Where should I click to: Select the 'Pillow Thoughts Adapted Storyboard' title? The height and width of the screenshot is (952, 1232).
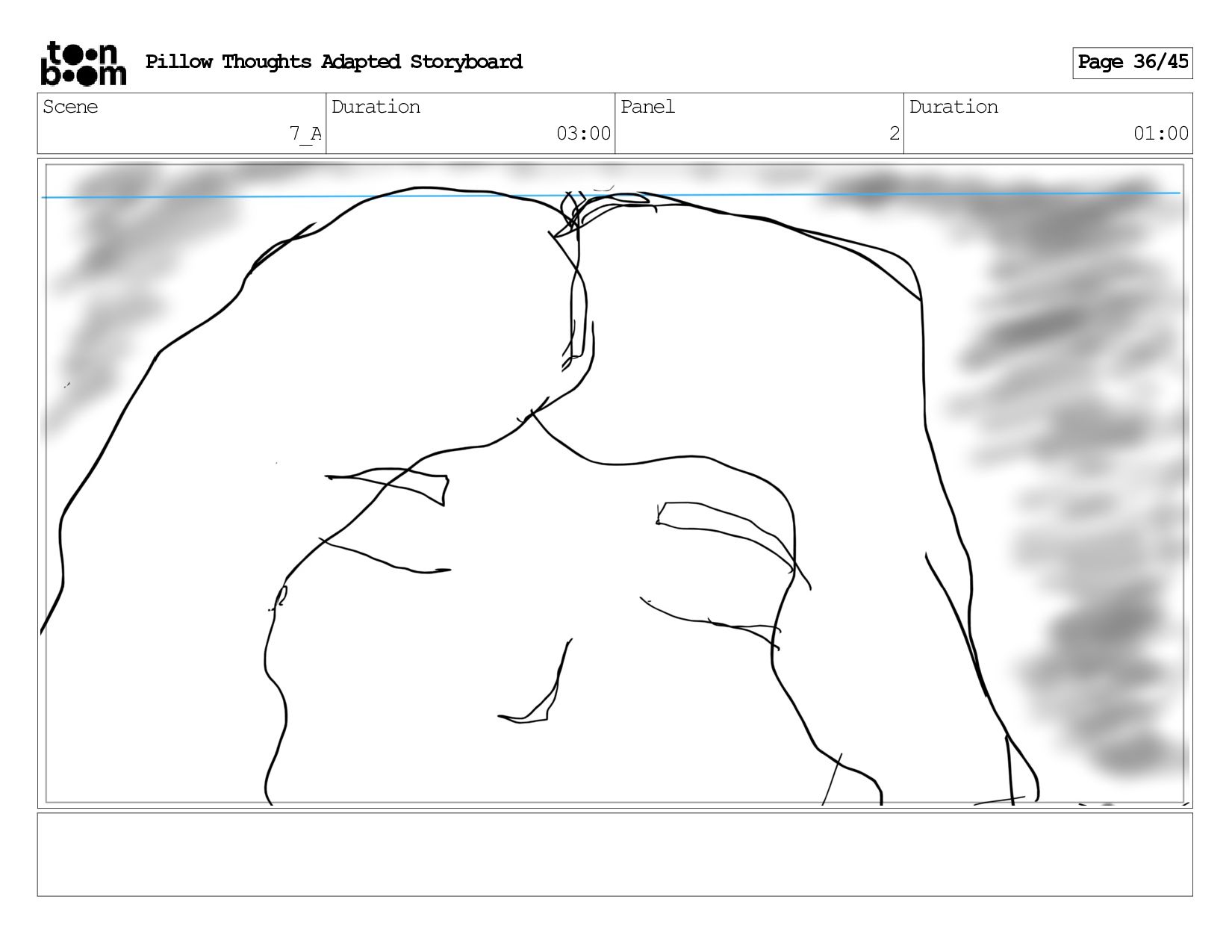(334, 62)
